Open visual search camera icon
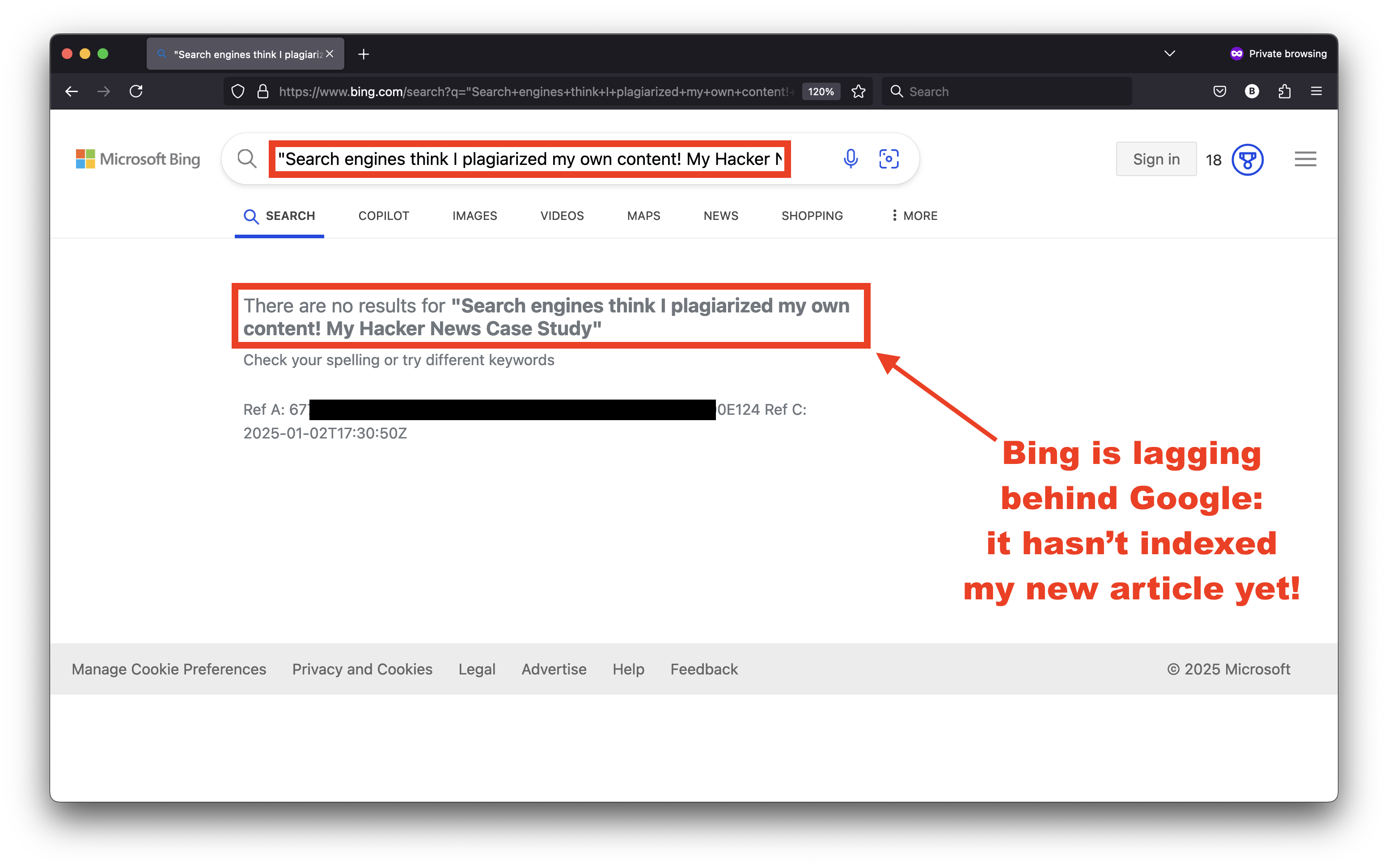This screenshot has height=868, width=1388. click(x=889, y=158)
